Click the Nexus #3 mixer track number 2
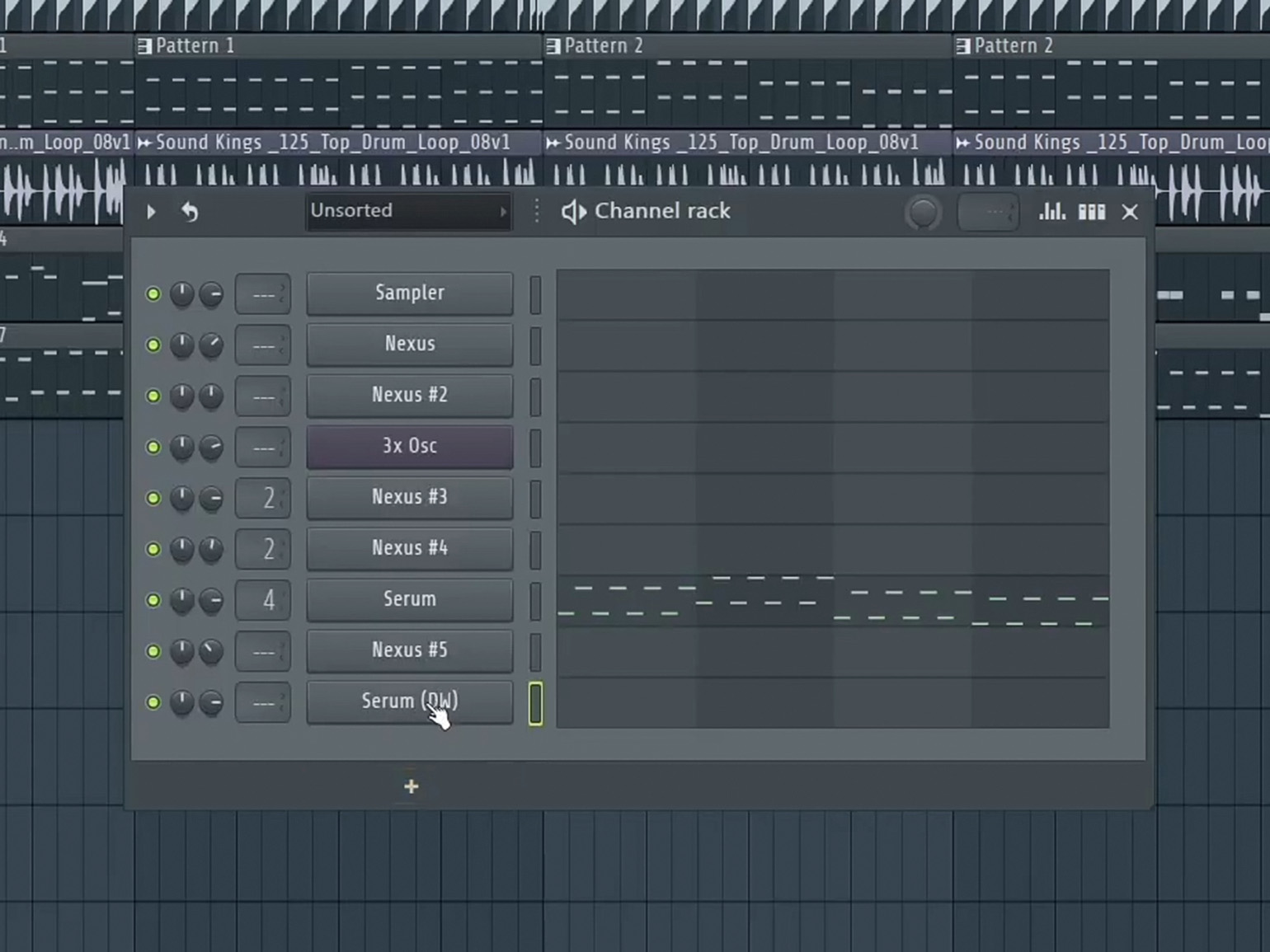This screenshot has width=1270, height=952. [263, 499]
